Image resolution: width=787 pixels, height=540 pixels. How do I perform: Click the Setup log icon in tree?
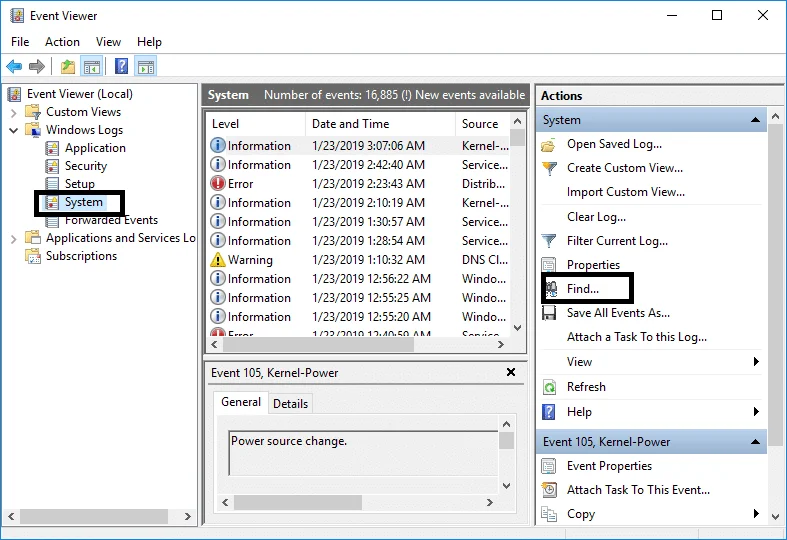52,184
